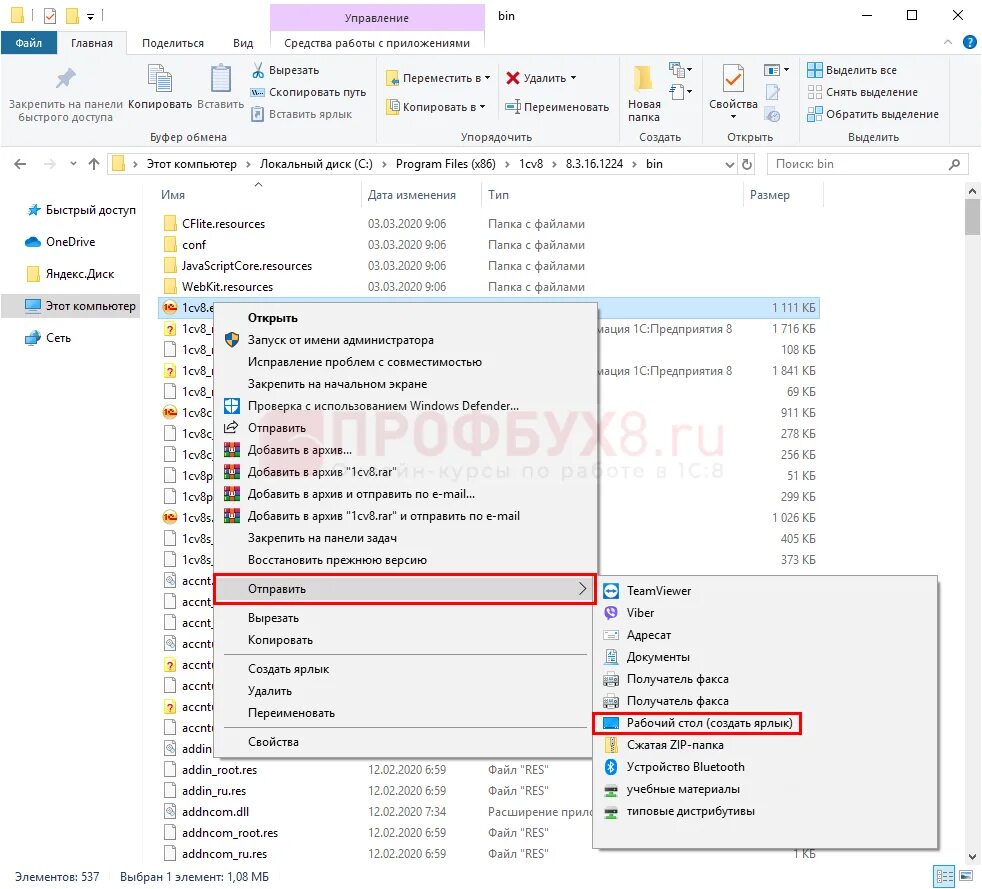Expand the Отправить submenu arrow
Image resolution: width=982 pixels, height=889 pixels.
pyautogui.click(x=582, y=588)
